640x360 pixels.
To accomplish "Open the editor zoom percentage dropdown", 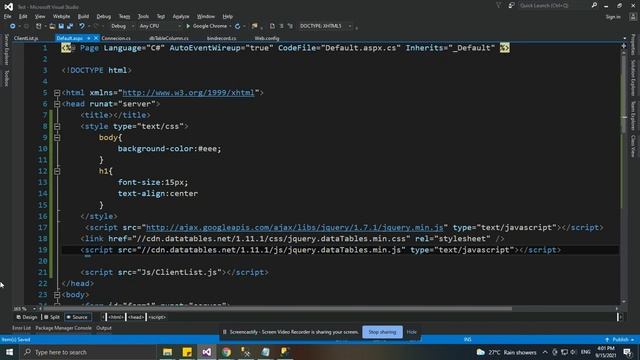I will (x=34, y=309).
